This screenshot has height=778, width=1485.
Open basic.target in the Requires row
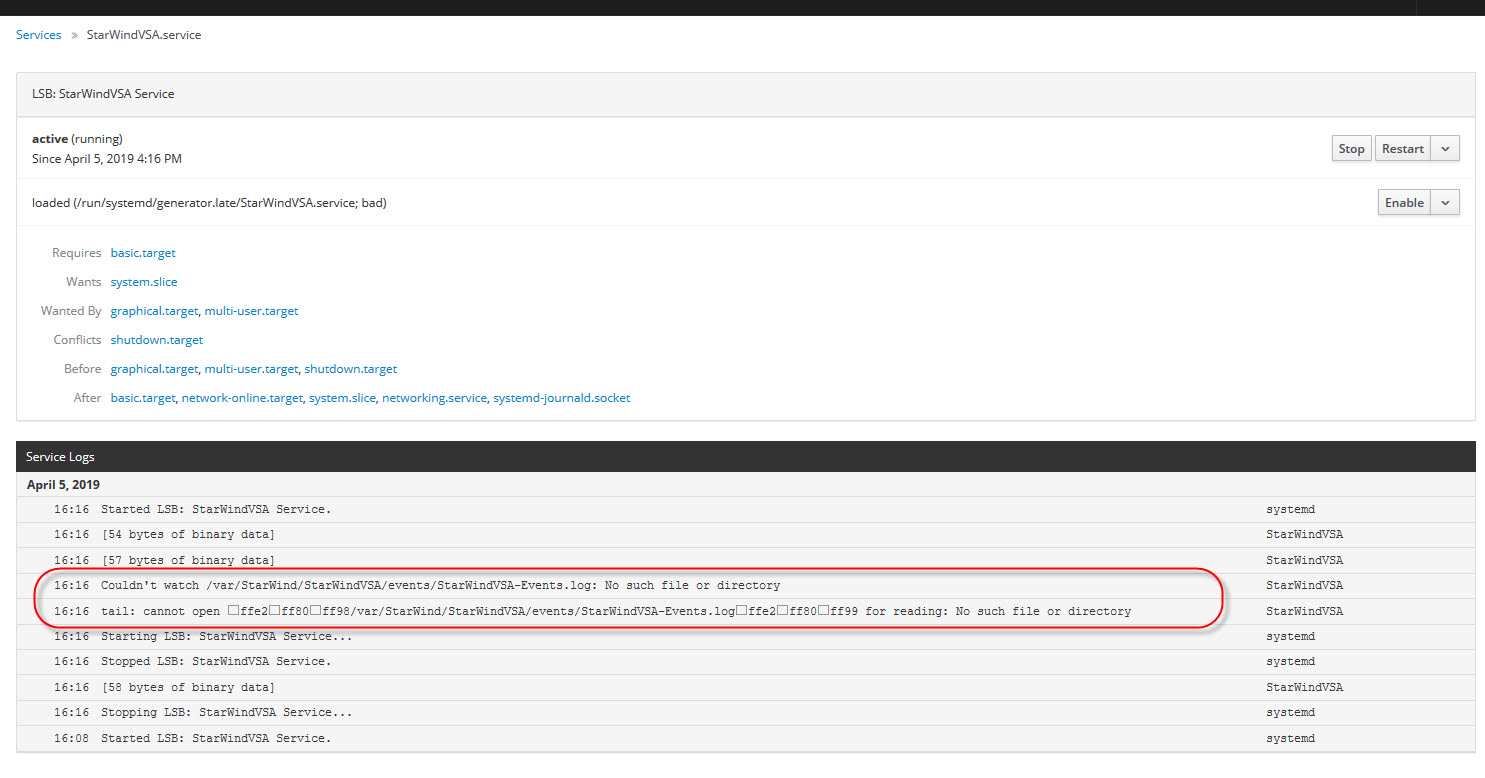pyautogui.click(x=143, y=253)
